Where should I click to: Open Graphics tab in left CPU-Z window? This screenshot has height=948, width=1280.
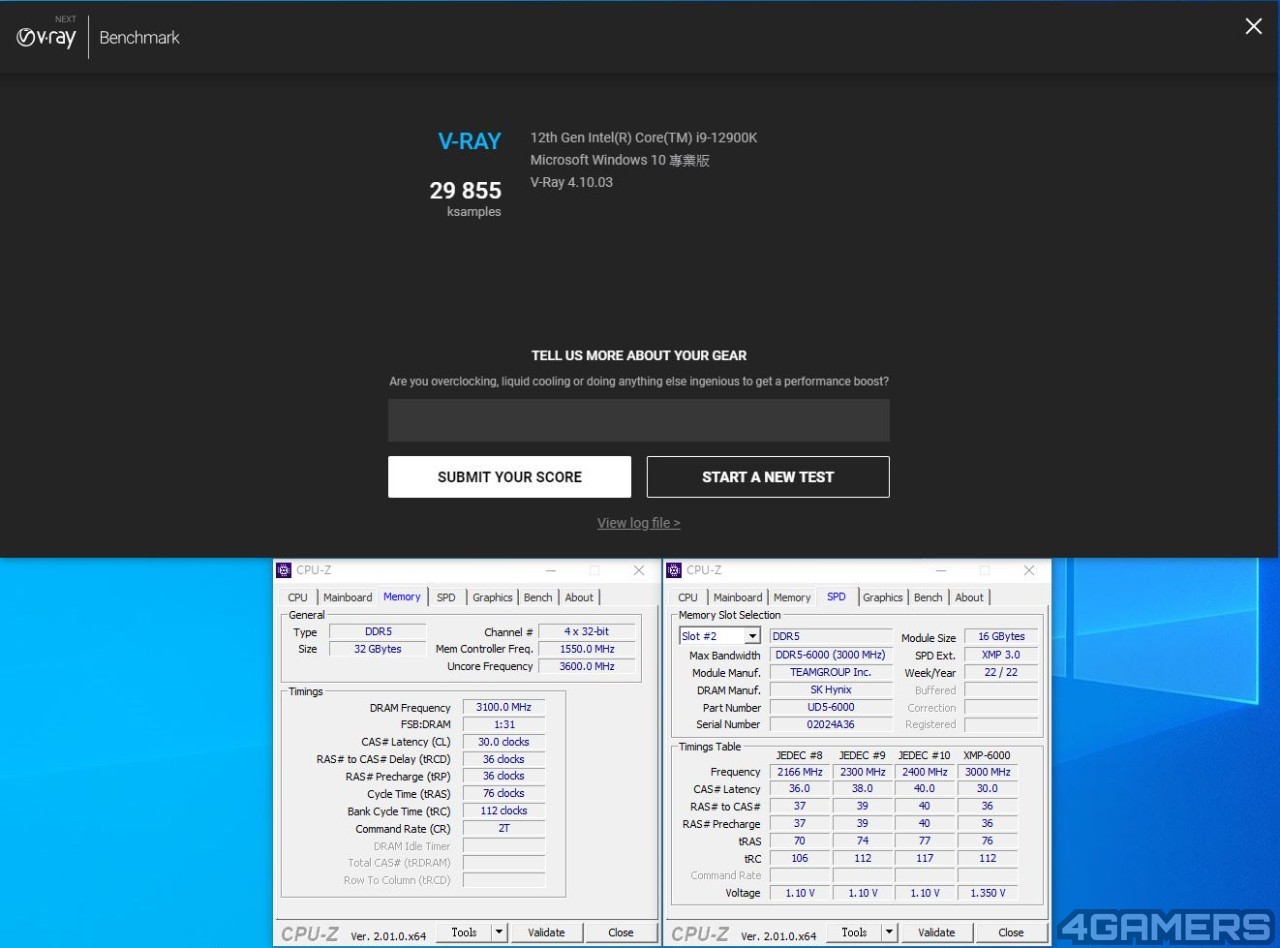pyautogui.click(x=492, y=597)
